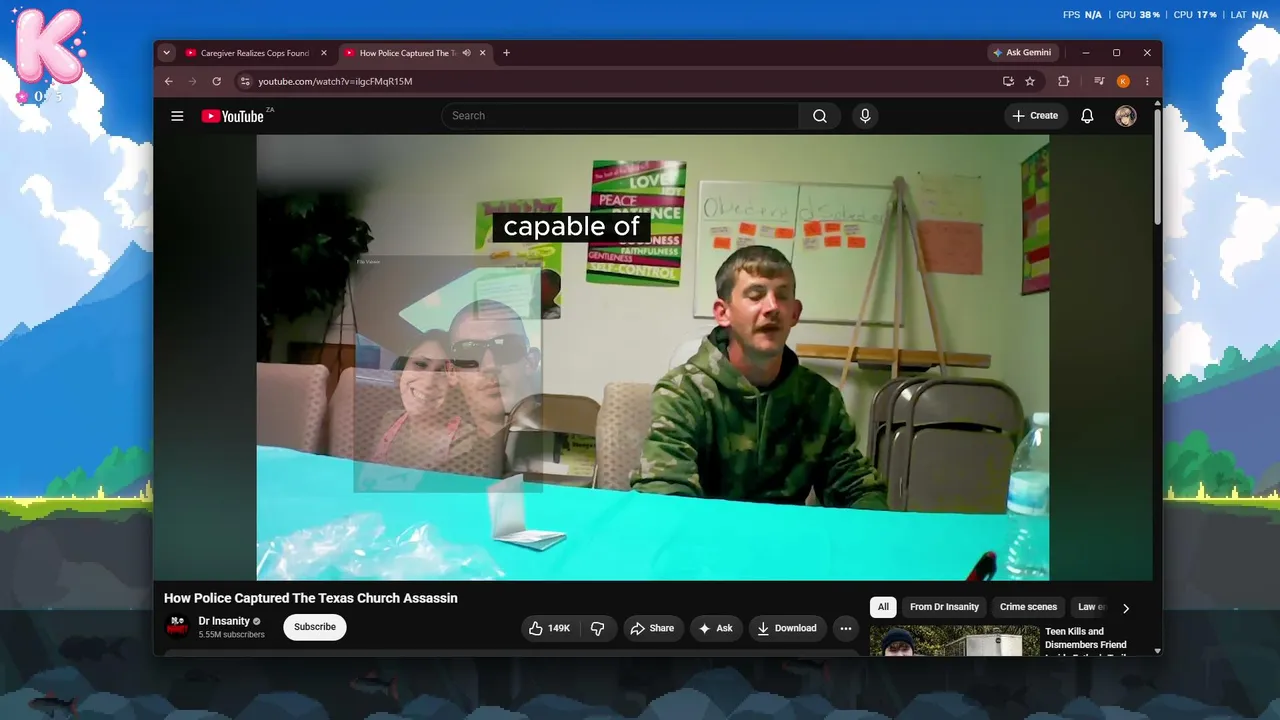Click the video player to pause
Screen dimensions: 1280x720
pos(653,358)
